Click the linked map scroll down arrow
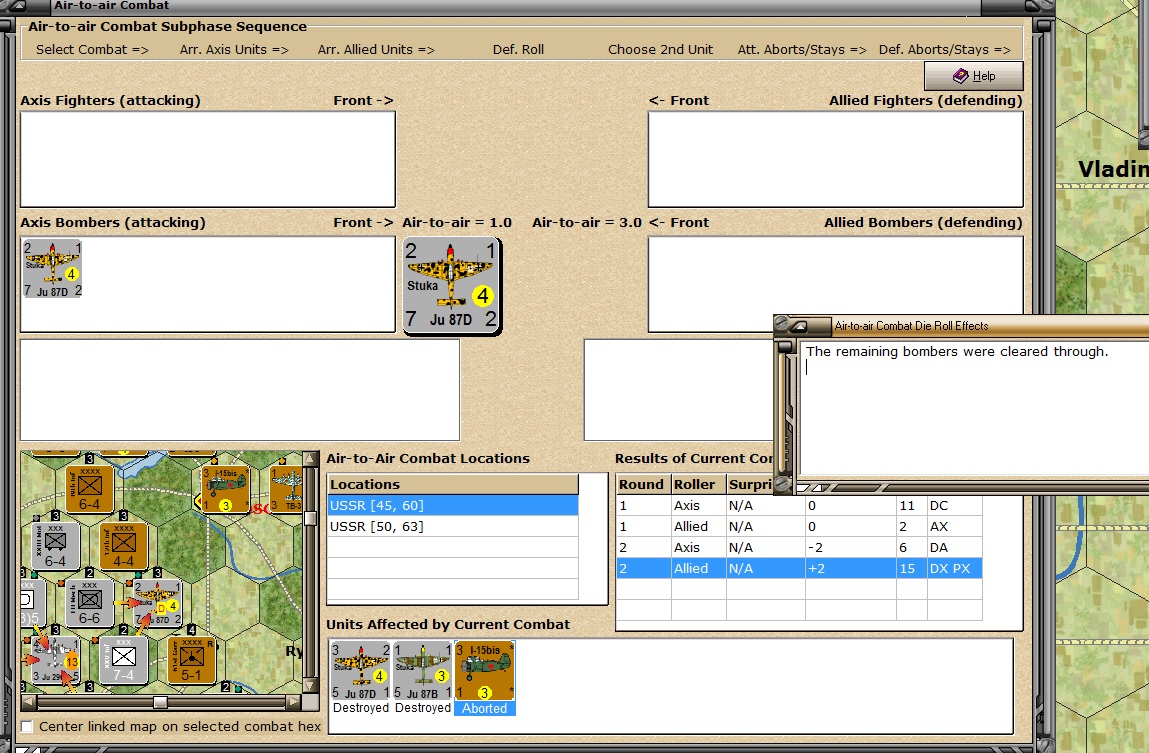 (310, 686)
